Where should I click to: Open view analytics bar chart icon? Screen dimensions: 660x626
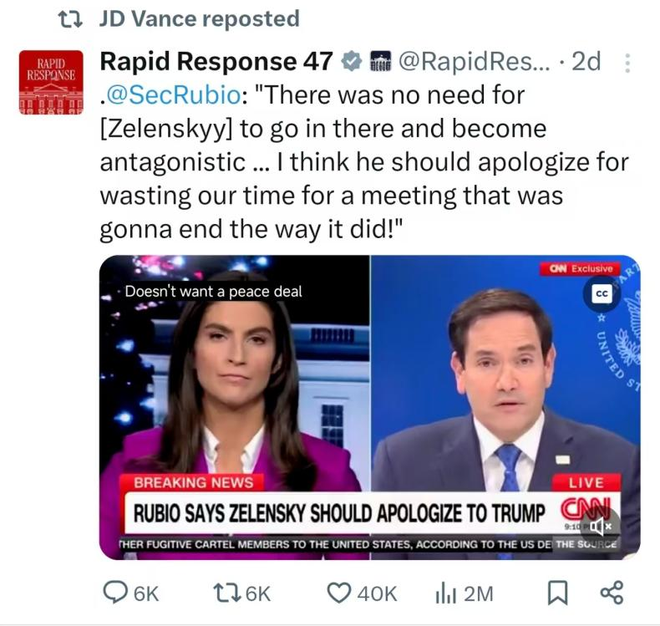pyautogui.click(x=446, y=593)
